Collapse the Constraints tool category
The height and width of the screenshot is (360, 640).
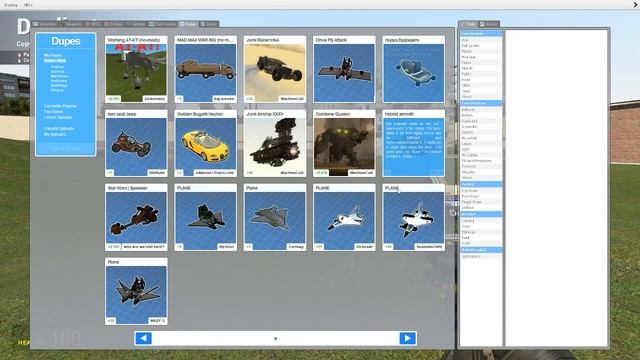point(481,34)
